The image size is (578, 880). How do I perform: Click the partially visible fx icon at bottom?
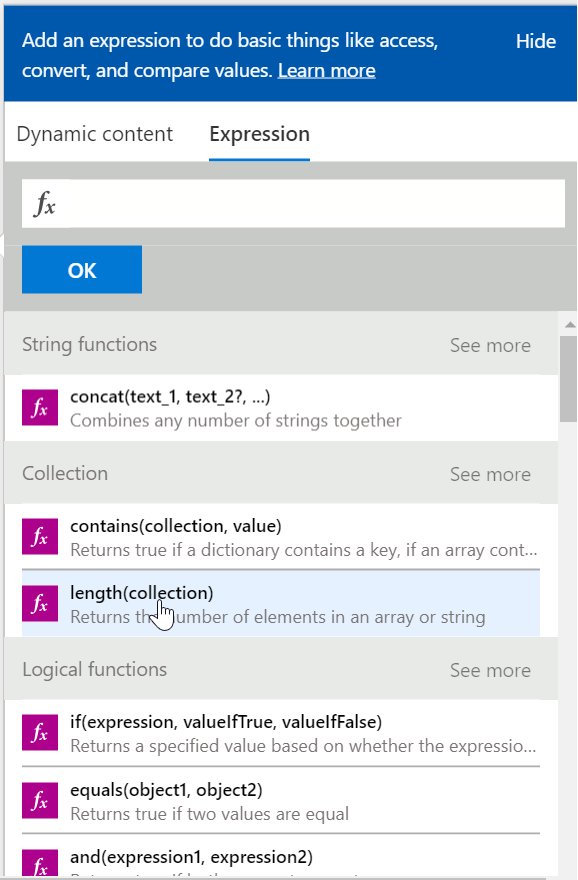(40, 864)
